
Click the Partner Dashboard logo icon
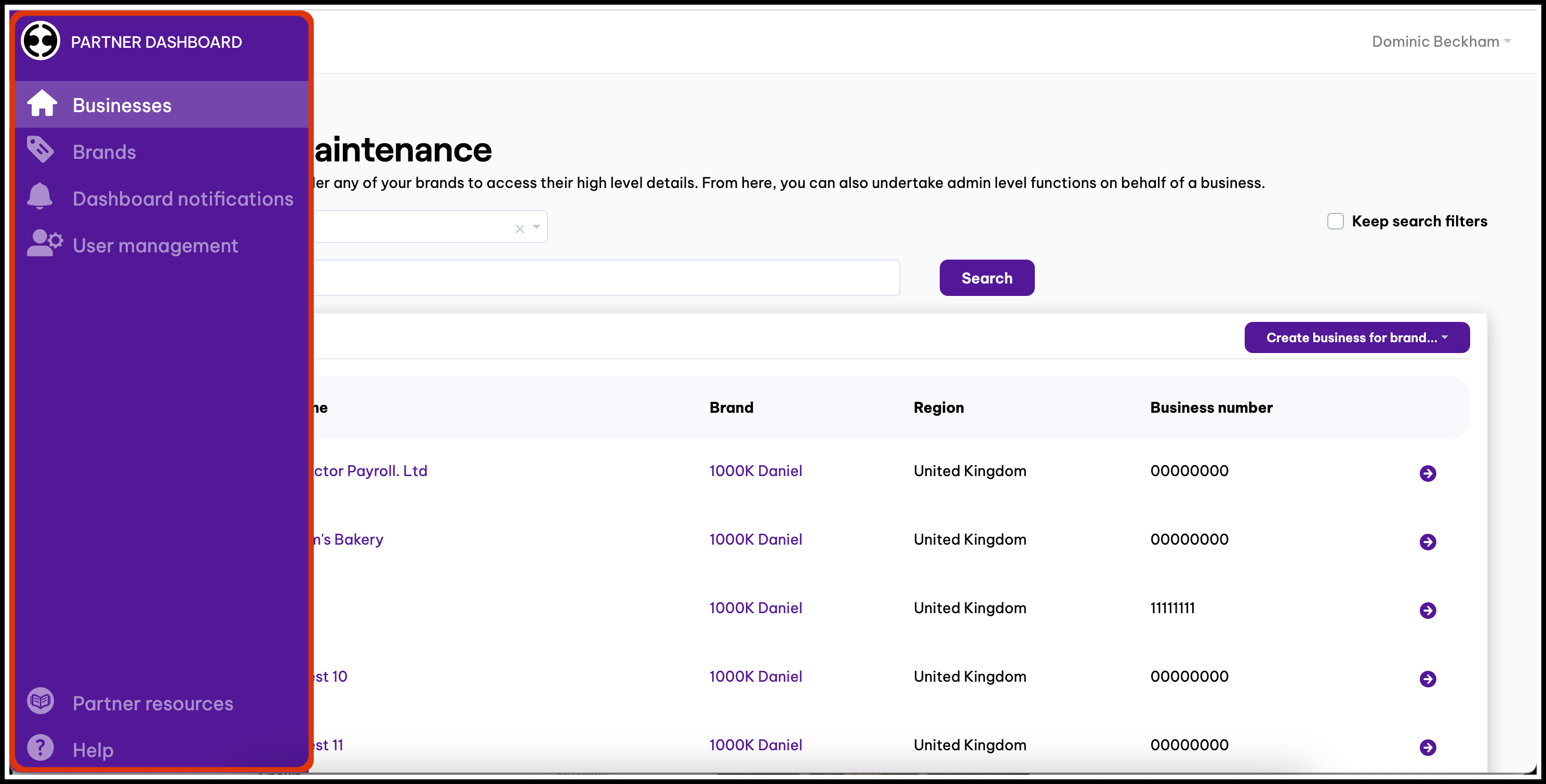click(x=40, y=41)
